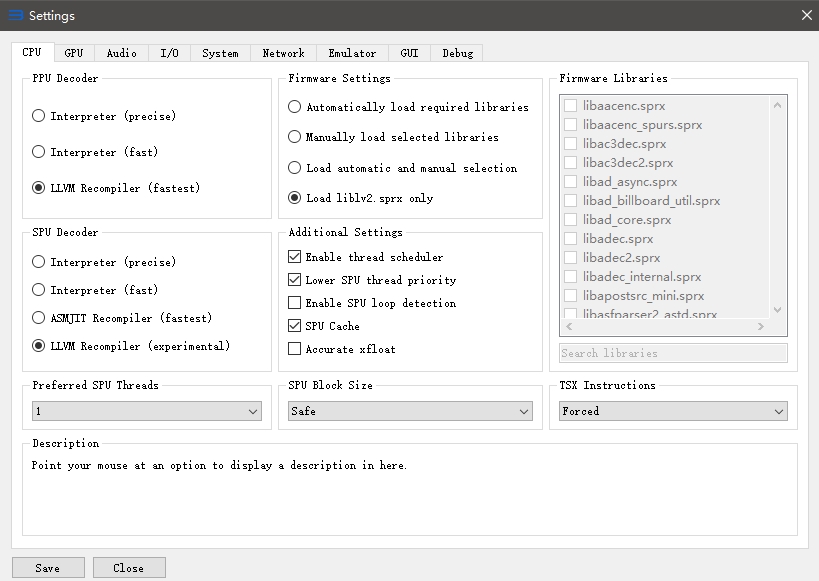This screenshot has height=581, width=819.
Task: Open the TSX Instructions dropdown
Action: [673, 411]
